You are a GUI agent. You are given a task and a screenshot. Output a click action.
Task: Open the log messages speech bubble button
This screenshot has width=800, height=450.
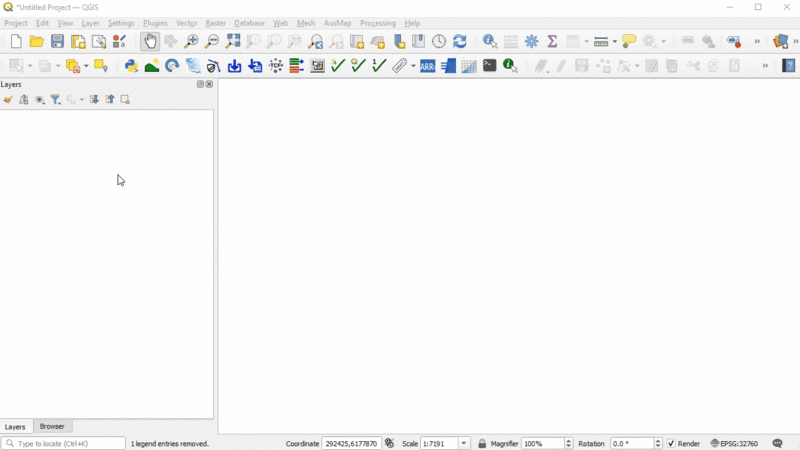(778, 443)
